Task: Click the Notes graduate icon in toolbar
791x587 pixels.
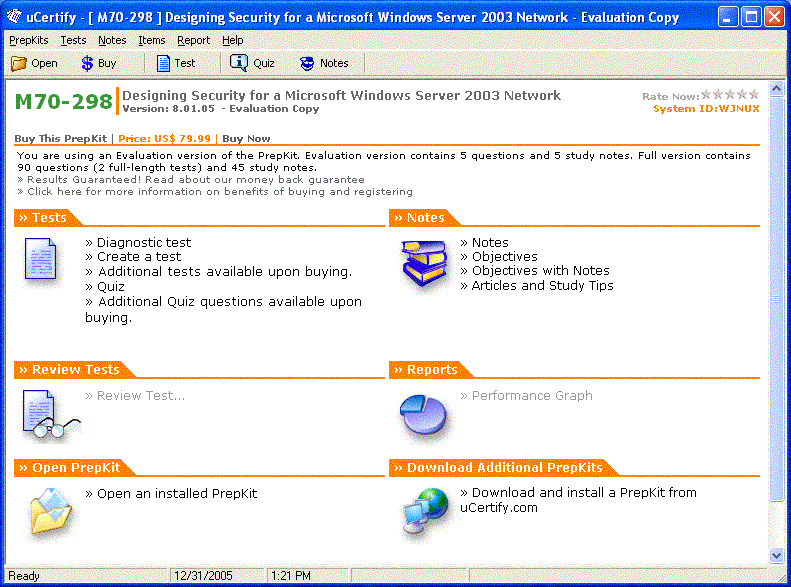Action: coord(307,64)
